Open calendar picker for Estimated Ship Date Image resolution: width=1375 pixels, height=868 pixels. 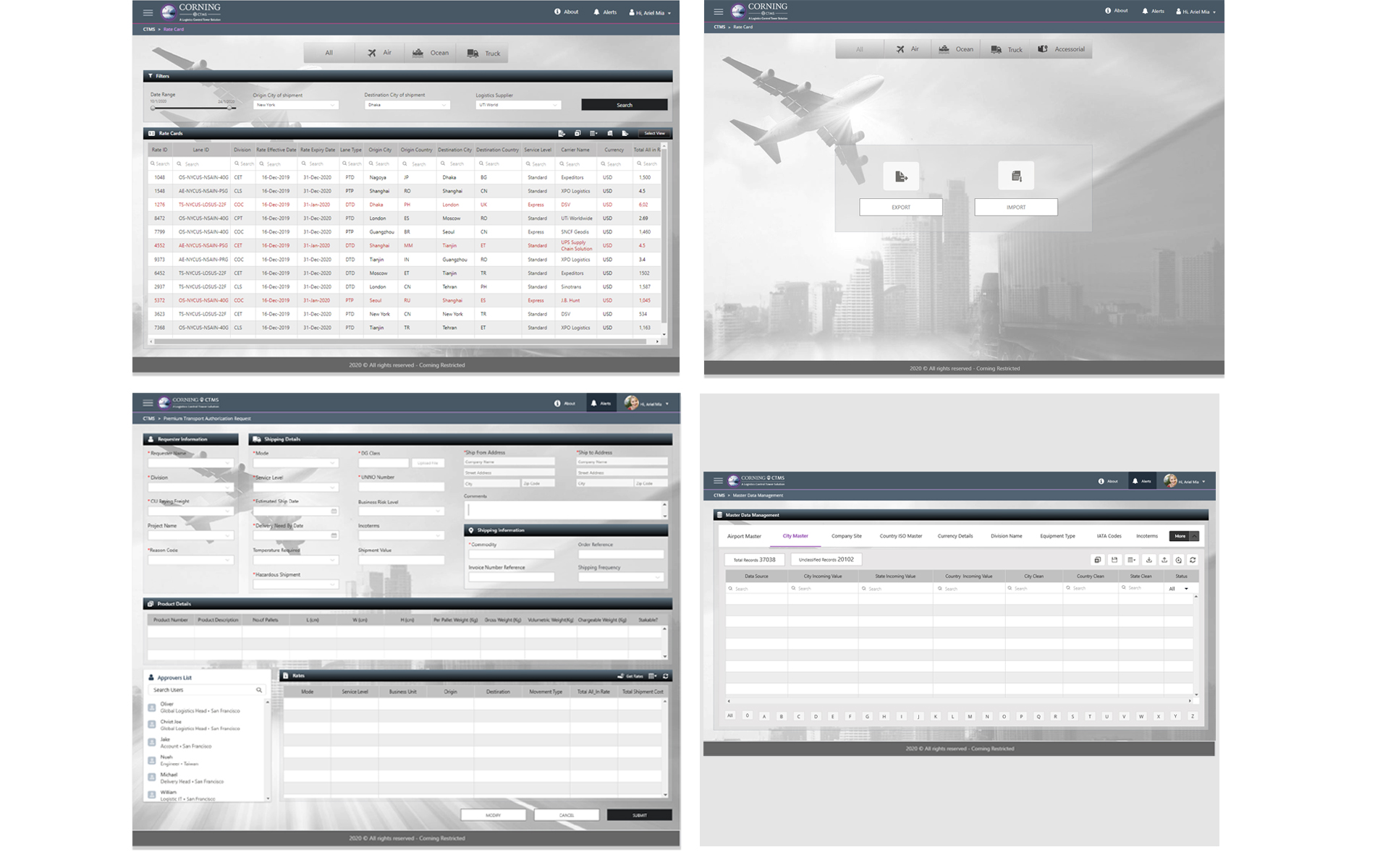point(334,511)
